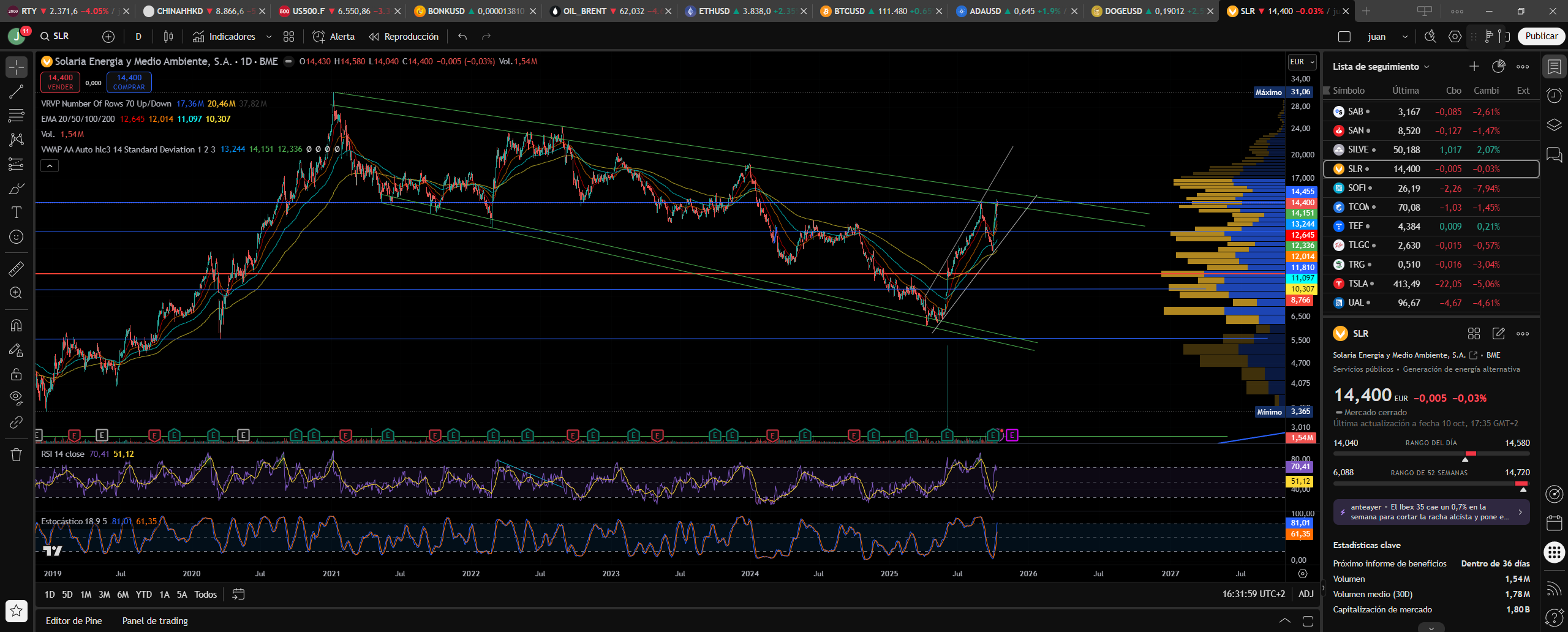Screen dimensions: 1568x632
Task: Click the Publicar button
Action: tap(1541, 37)
